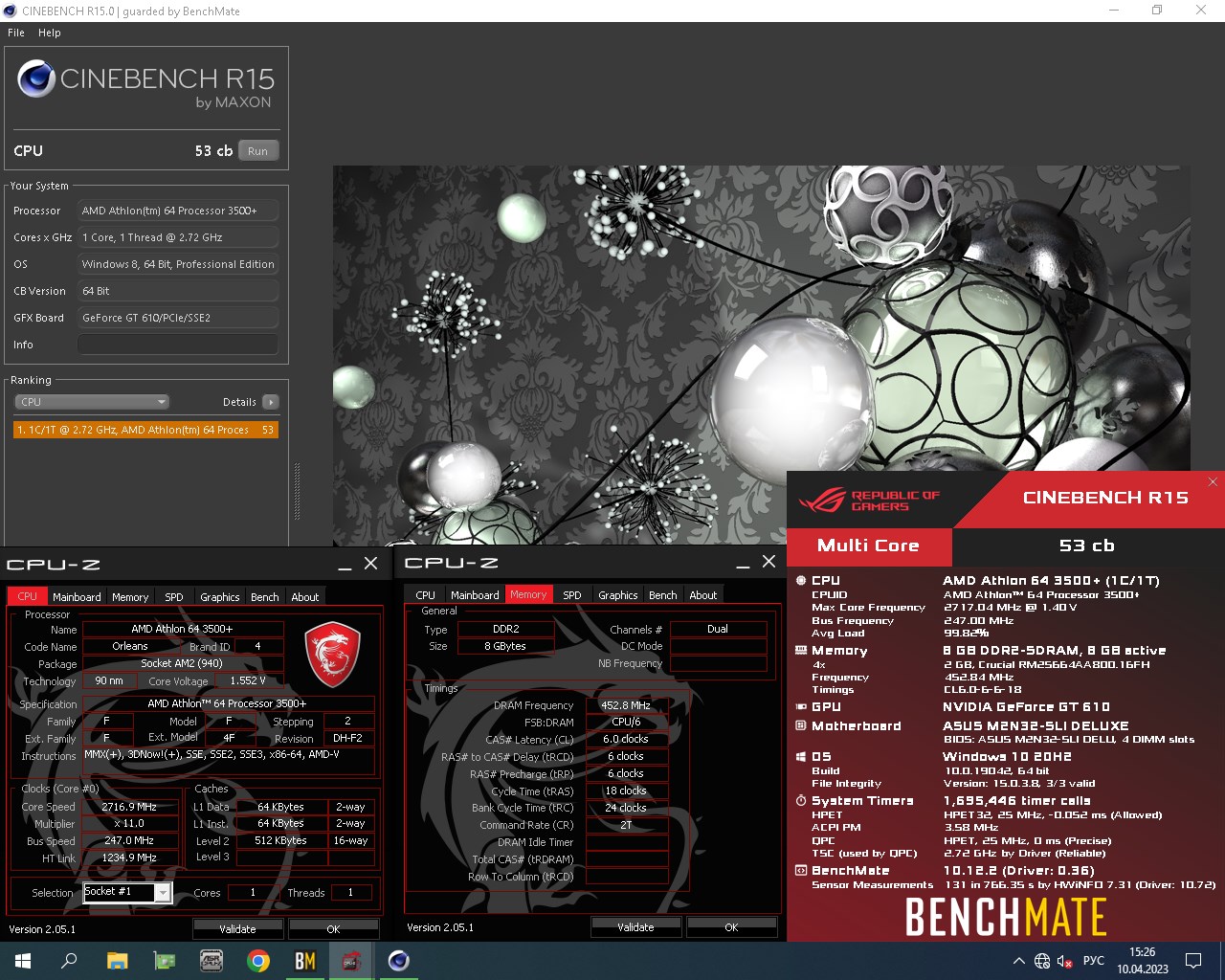Select Mainboard tab in right CPU-Z window
This screenshot has width=1225, height=980.
tap(475, 594)
